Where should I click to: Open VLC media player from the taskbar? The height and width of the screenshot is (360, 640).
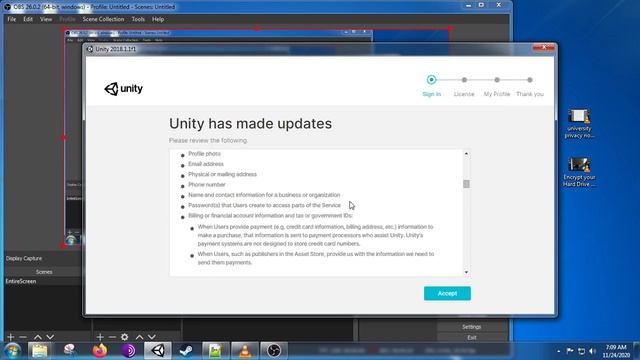coord(244,351)
